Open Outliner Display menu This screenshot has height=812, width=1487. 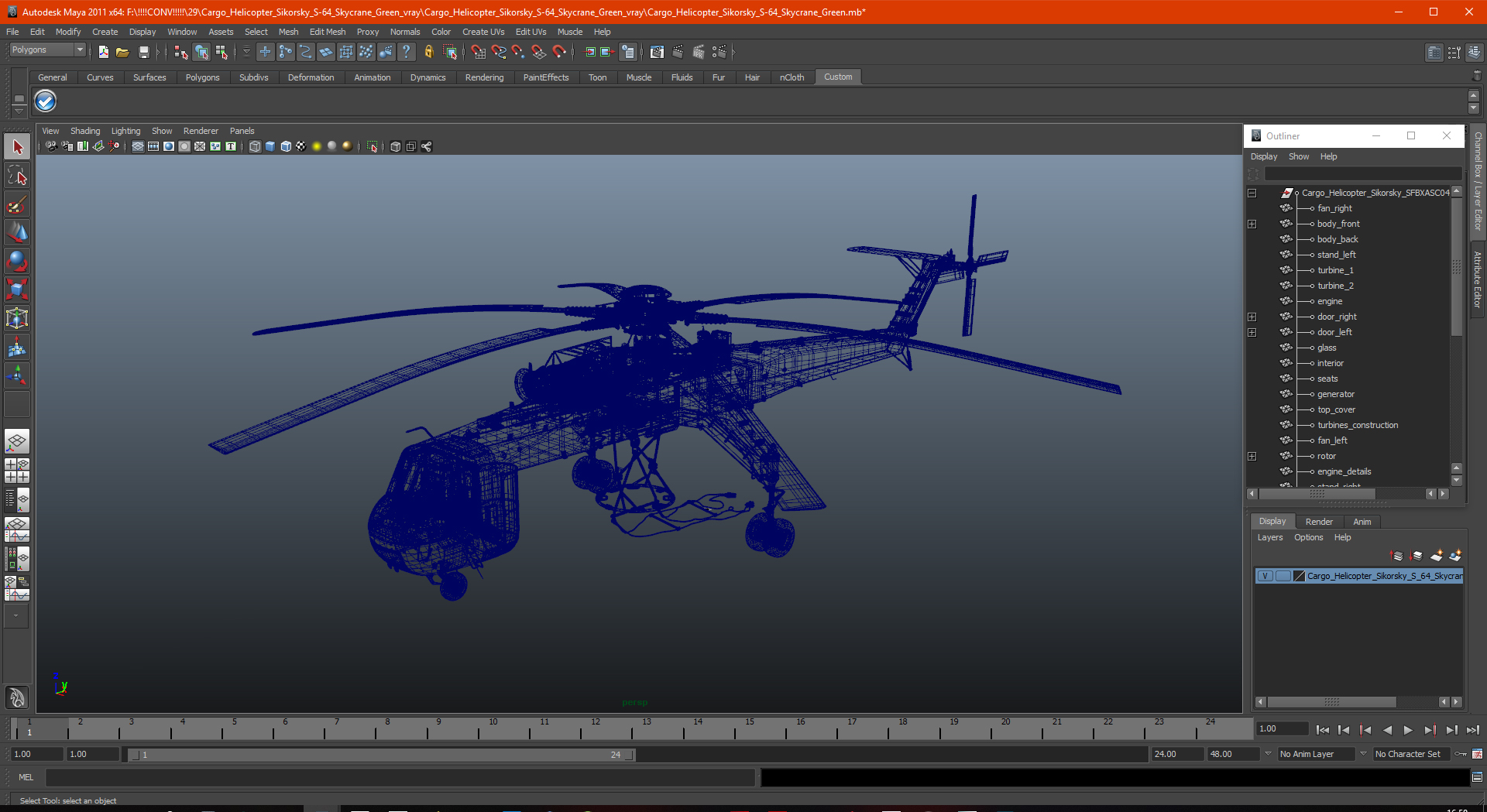pos(1264,156)
